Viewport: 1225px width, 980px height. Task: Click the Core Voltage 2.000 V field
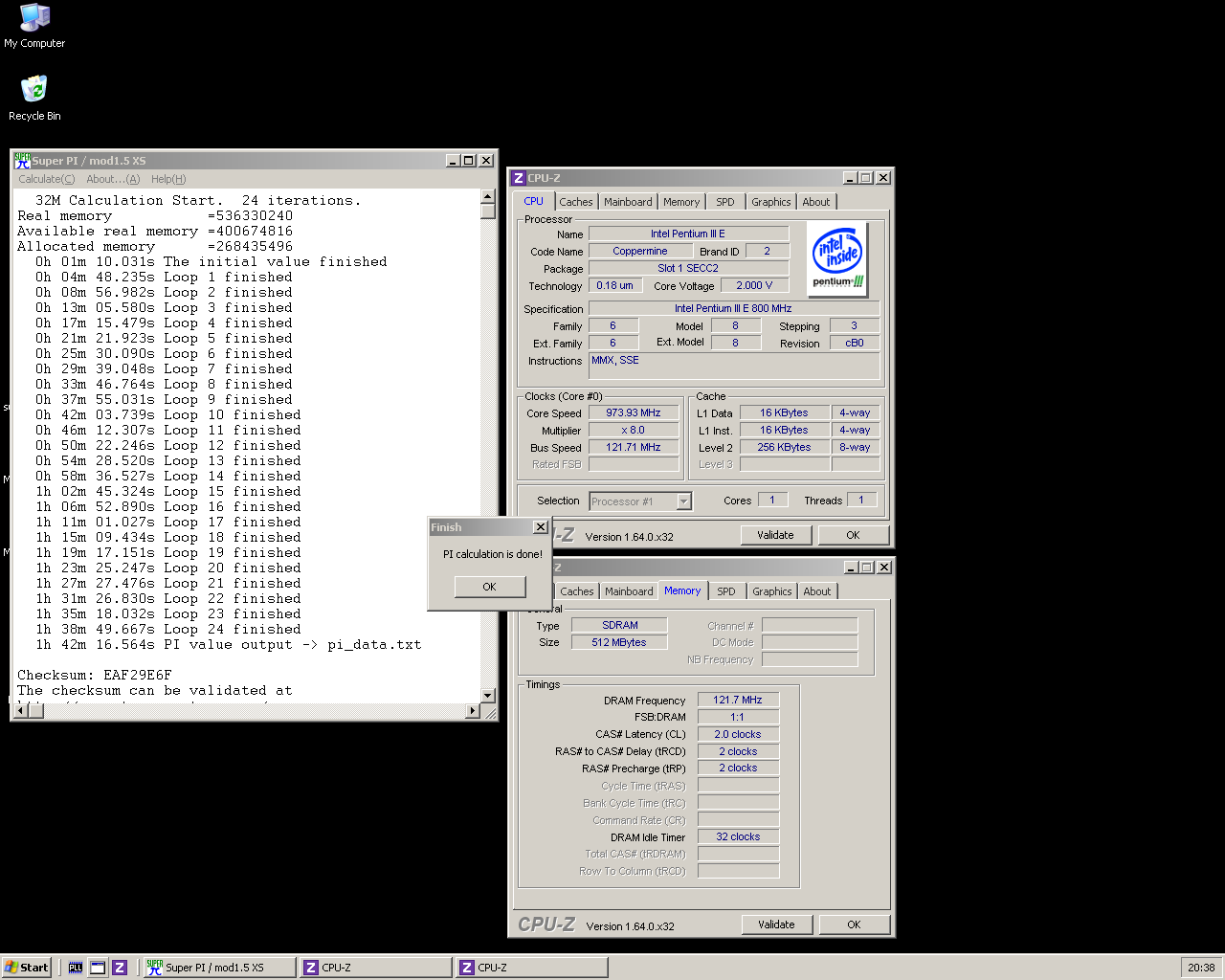(754, 285)
